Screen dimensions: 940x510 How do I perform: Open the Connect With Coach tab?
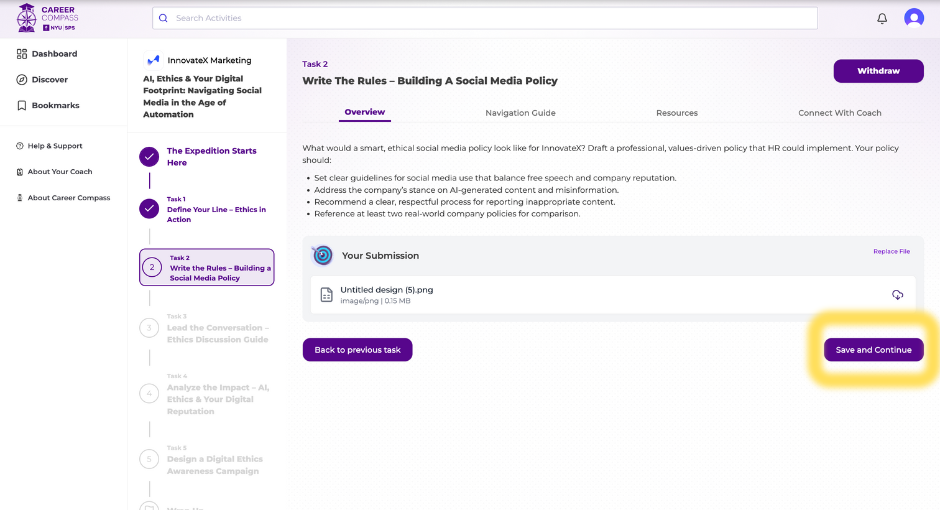pyautogui.click(x=839, y=113)
